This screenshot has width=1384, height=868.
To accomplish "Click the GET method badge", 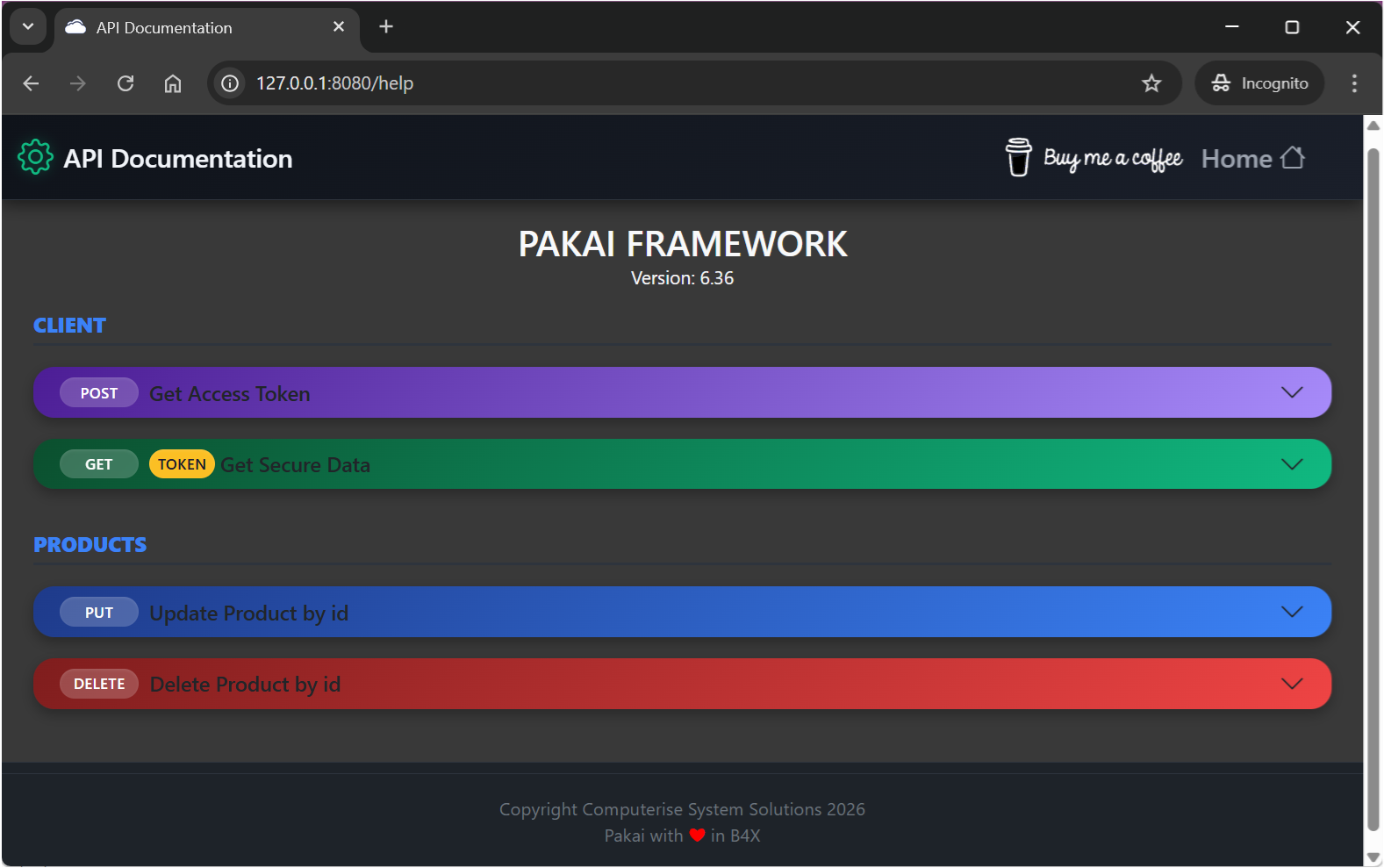I will 99,464.
